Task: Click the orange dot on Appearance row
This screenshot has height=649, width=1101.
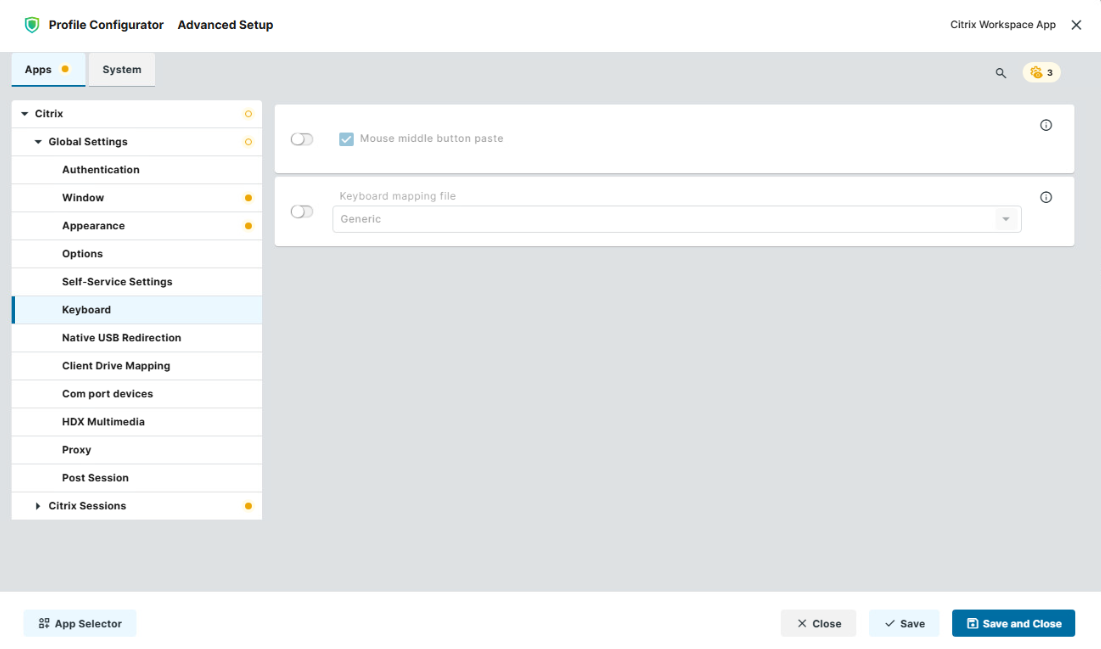Action: point(248,226)
